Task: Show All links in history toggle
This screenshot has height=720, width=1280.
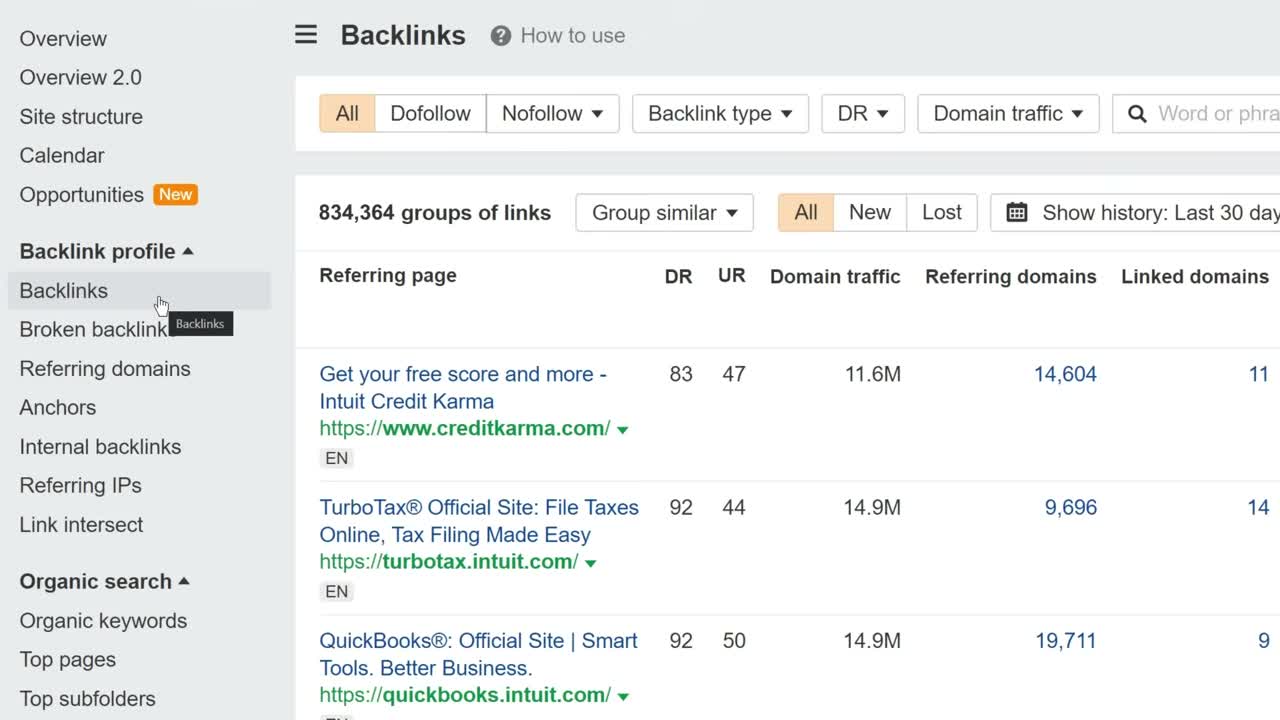Action: (806, 213)
